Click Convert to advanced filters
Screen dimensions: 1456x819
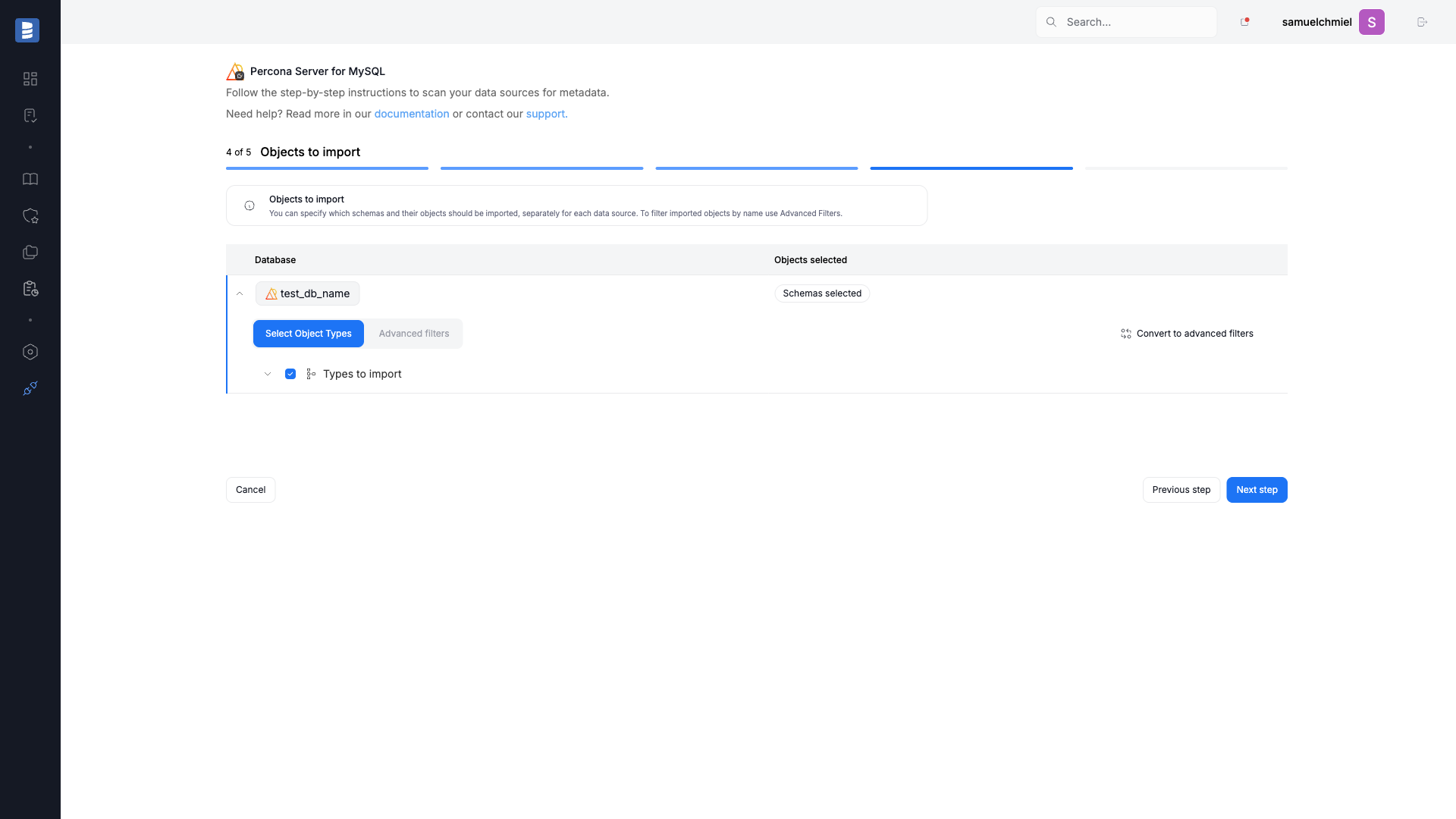[1187, 334]
